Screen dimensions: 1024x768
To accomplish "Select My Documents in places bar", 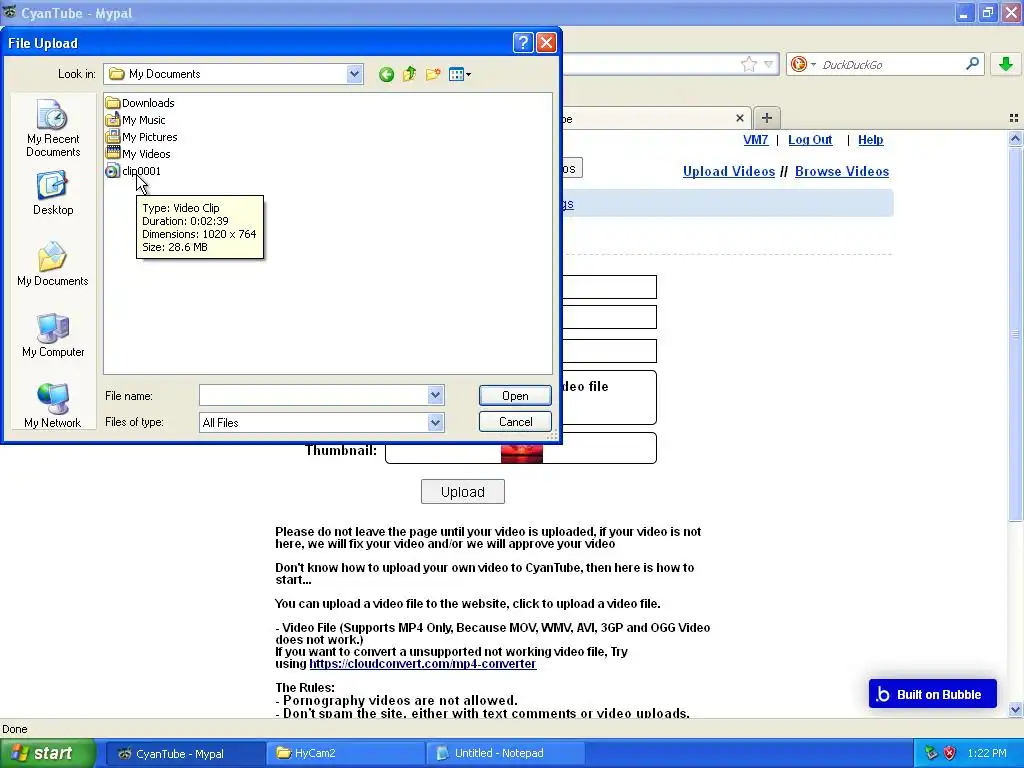I will point(53,264).
